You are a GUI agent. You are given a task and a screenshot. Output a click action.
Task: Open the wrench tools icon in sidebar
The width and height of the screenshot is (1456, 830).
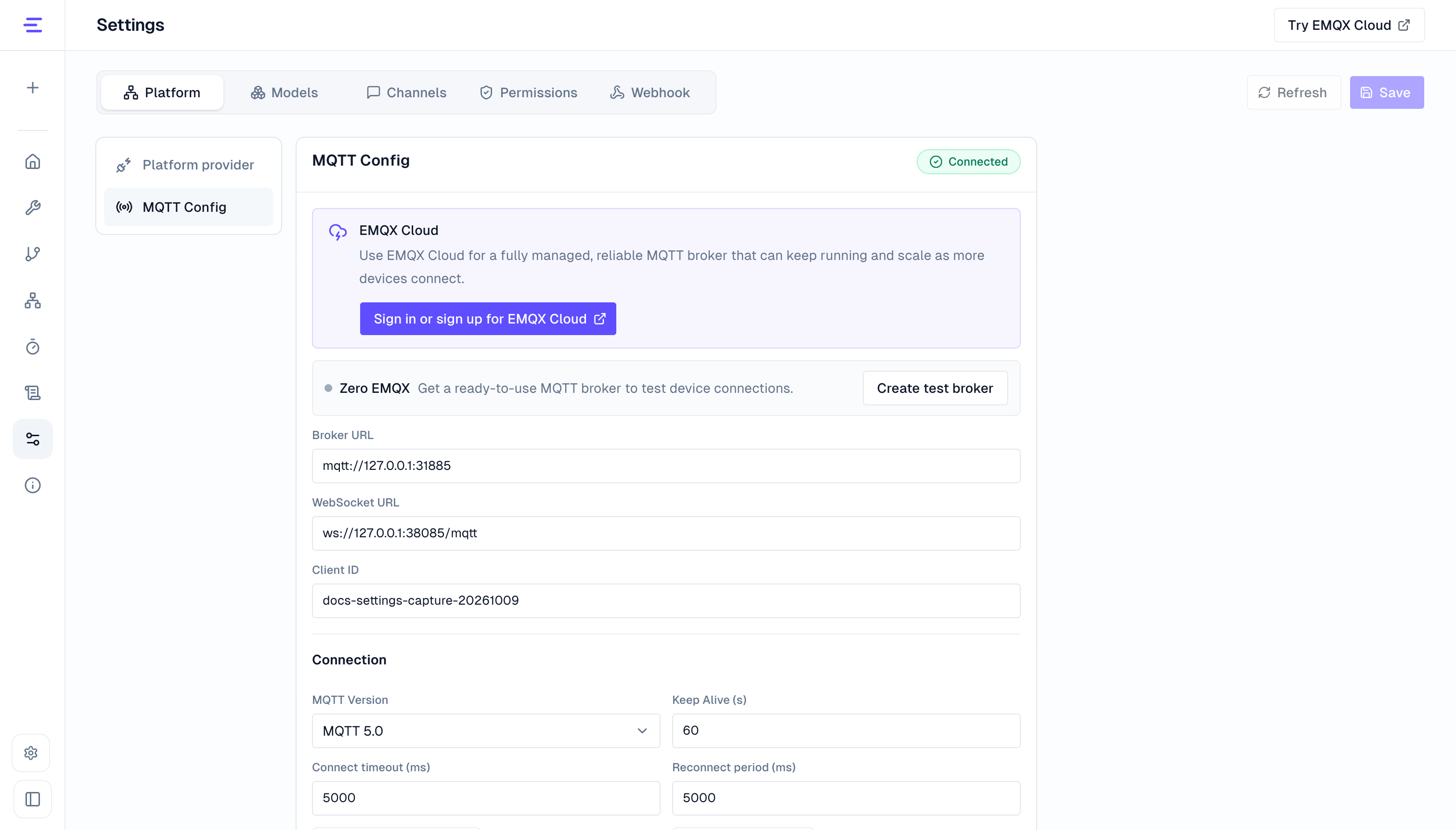pyautogui.click(x=32, y=207)
